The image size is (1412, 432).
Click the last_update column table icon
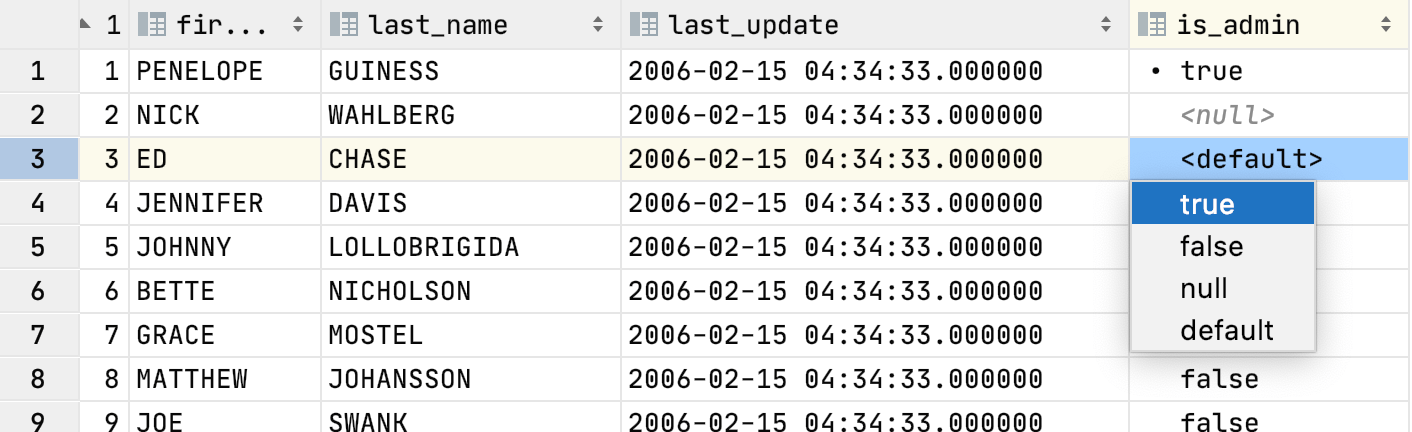643,25
